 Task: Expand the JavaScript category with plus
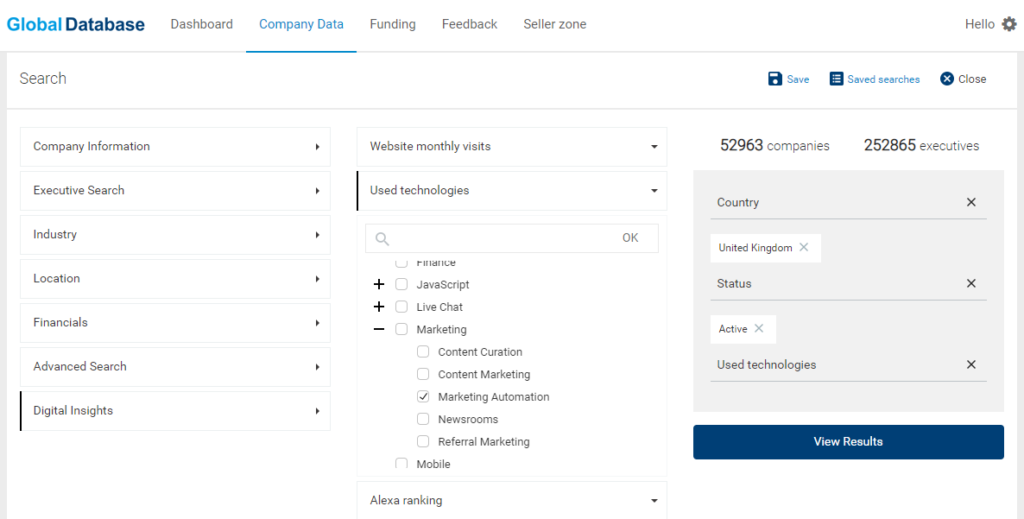pos(379,285)
